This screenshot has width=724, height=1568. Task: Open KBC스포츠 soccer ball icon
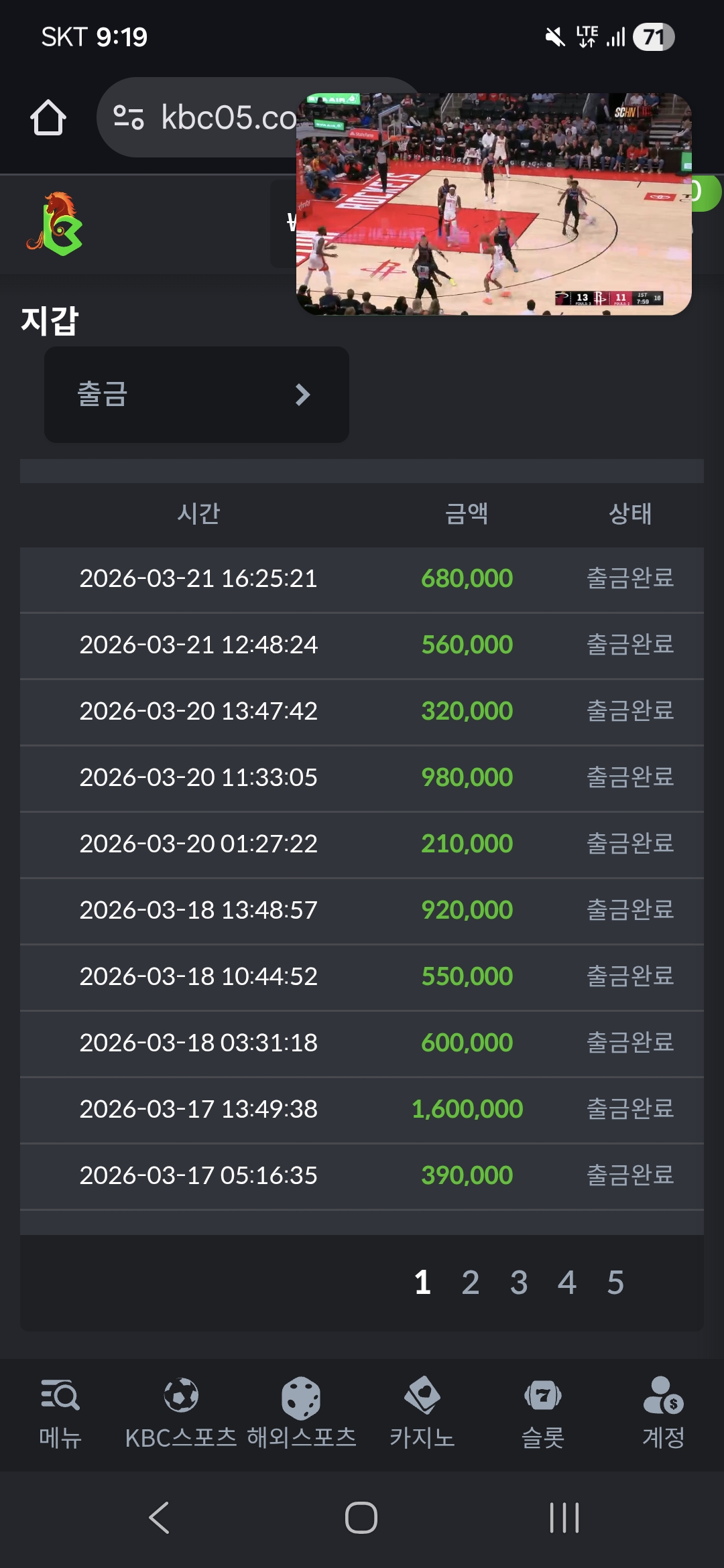click(x=181, y=1396)
